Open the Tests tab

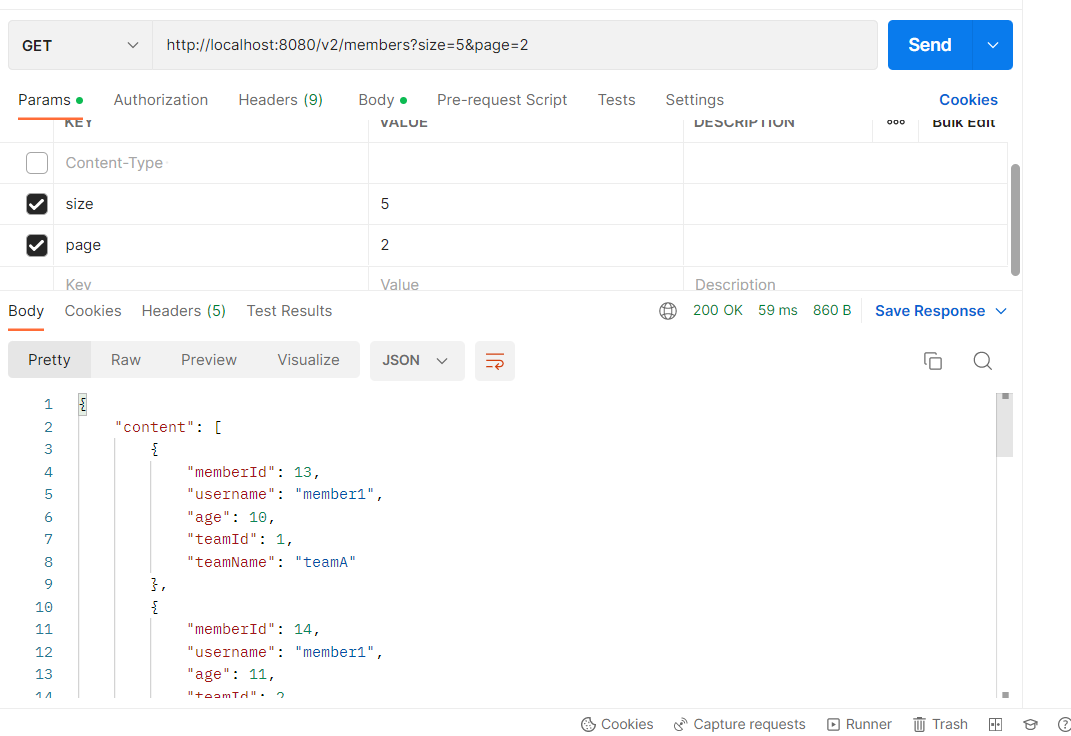tap(616, 100)
